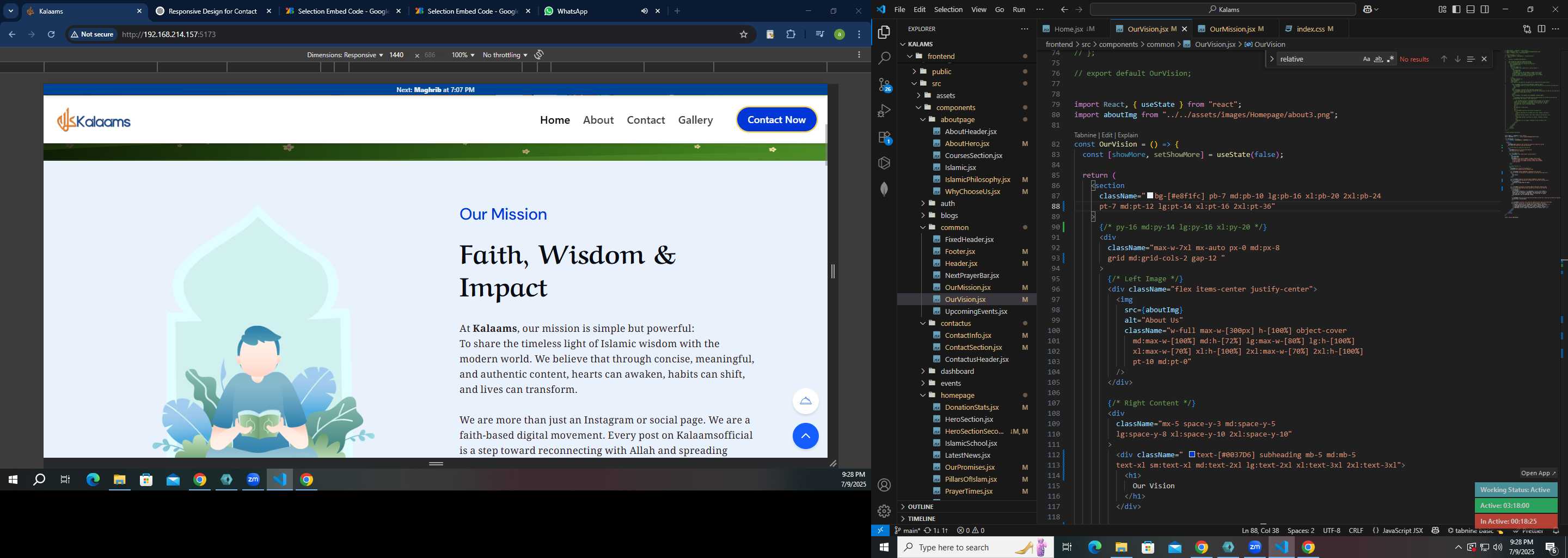Open the 100% zoom dropdown
The height and width of the screenshot is (558, 1568).
(463, 55)
